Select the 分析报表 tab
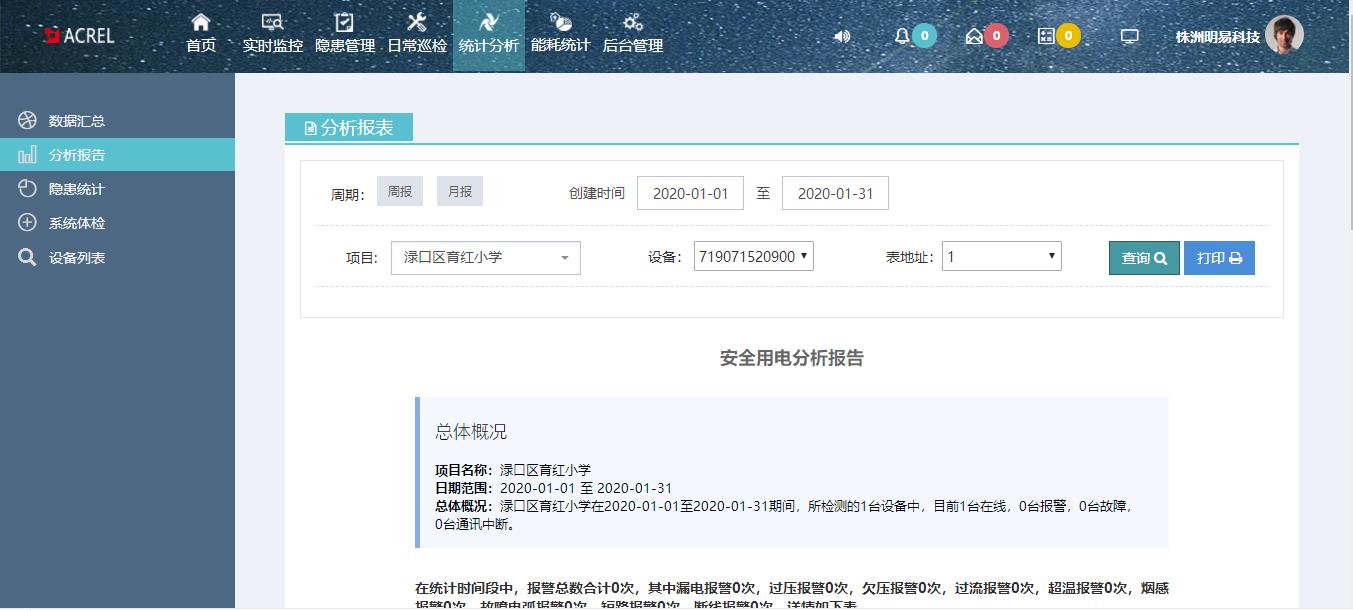 (x=349, y=126)
